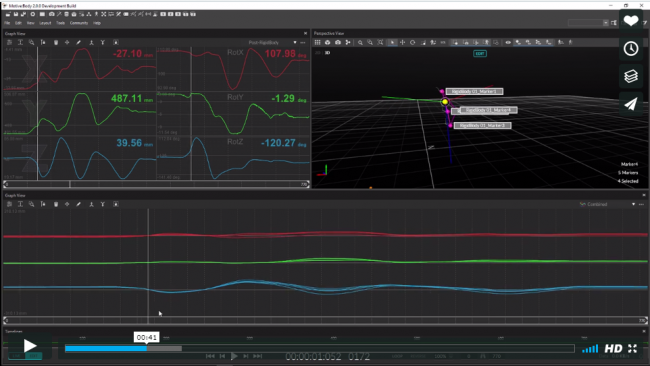Toggle the eye visibility icon in Perspective View
The image size is (650, 366).
tap(508, 42)
